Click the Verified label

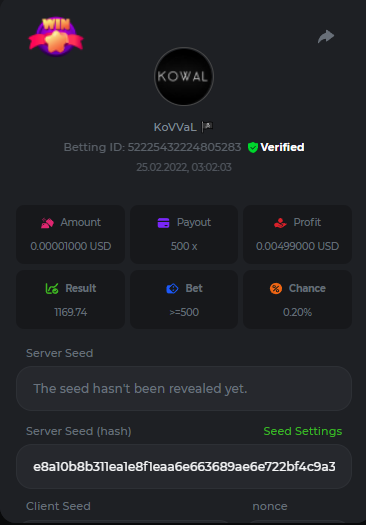coord(282,147)
